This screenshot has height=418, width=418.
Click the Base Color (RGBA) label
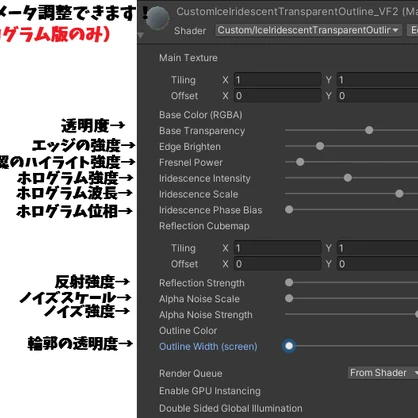[201, 115]
